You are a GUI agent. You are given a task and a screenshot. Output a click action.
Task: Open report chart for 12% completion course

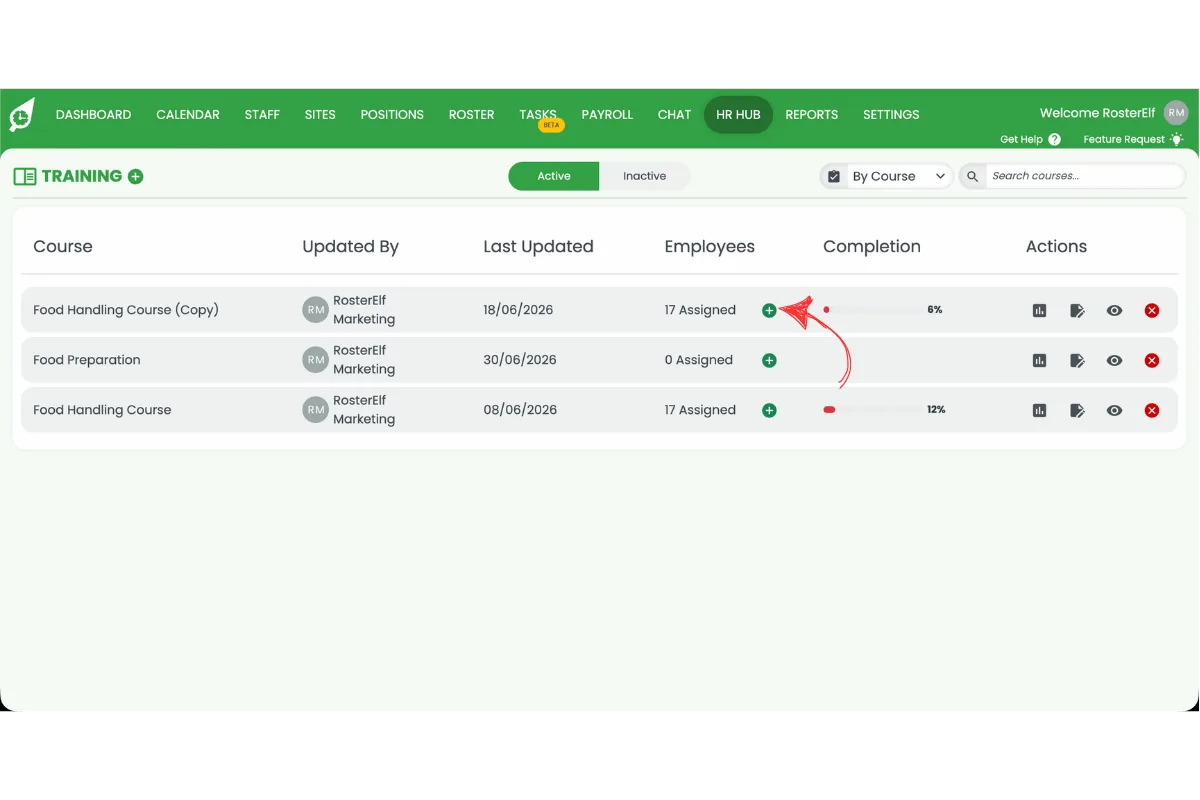click(x=1040, y=410)
